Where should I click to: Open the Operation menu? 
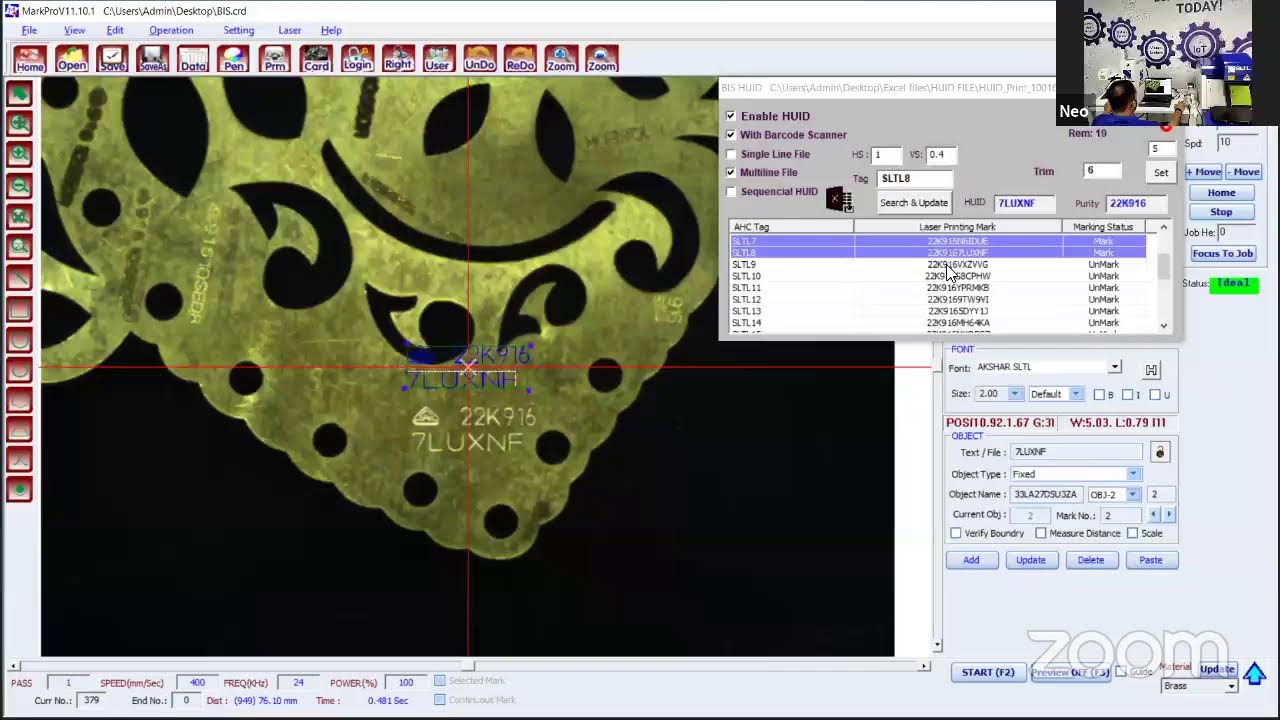coord(171,30)
